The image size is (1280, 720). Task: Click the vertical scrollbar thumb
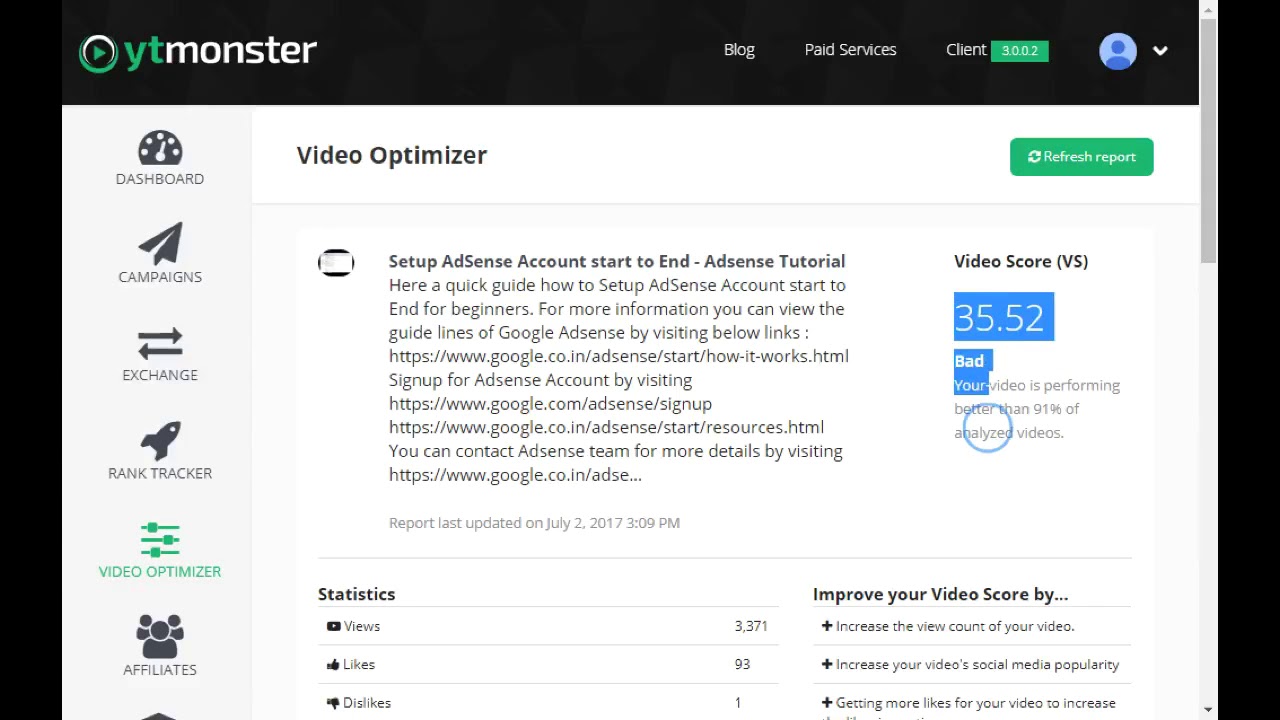(1209, 140)
